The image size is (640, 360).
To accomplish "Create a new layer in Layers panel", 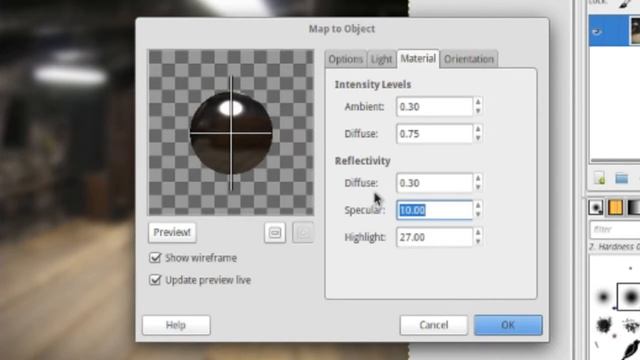I will click(x=600, y=178).
